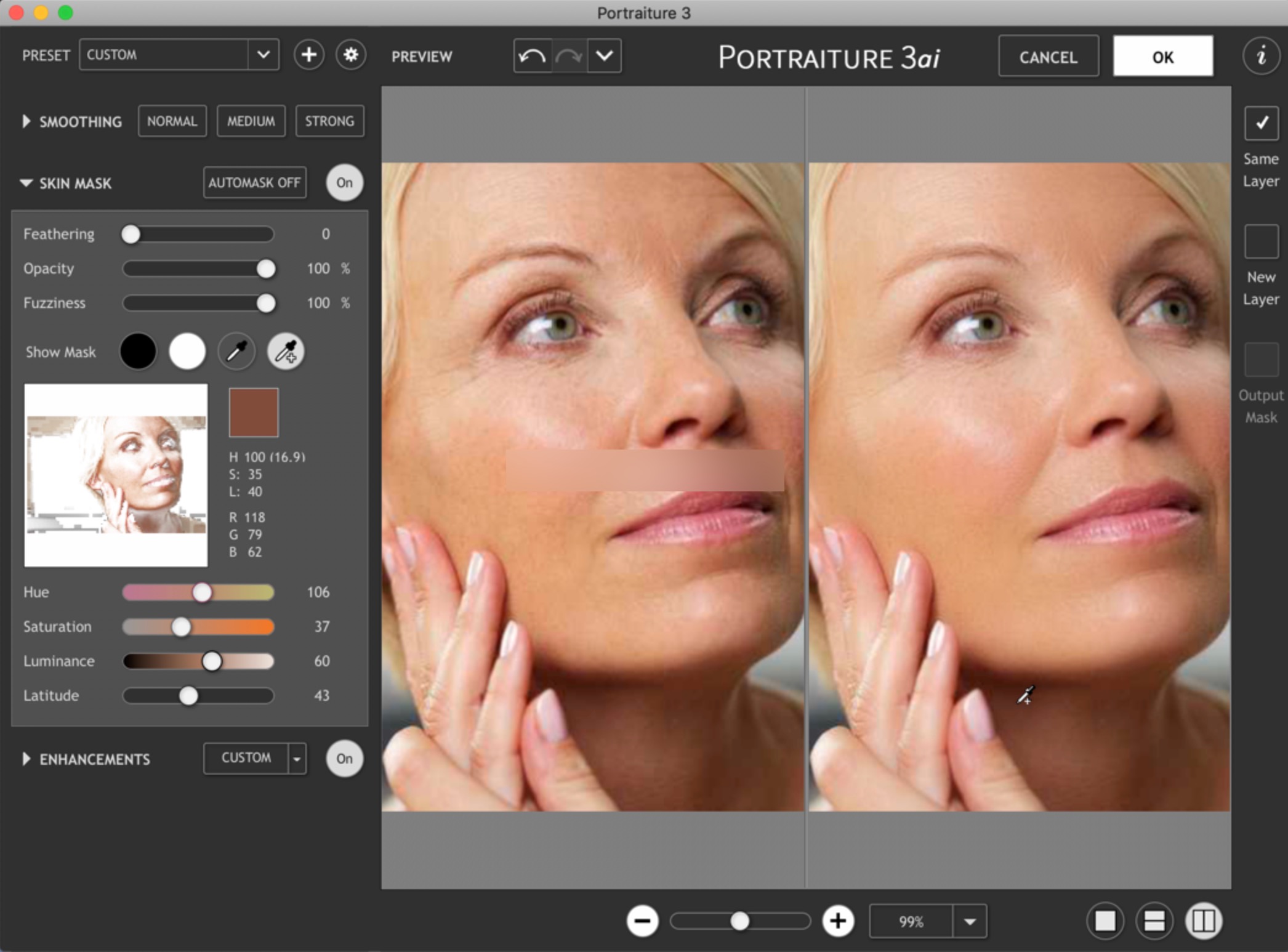Click the Saturation slider handle
Image resolution: width=1288 pixels, height=952 pixels.
pyautogui.click(x=181, y=627)
